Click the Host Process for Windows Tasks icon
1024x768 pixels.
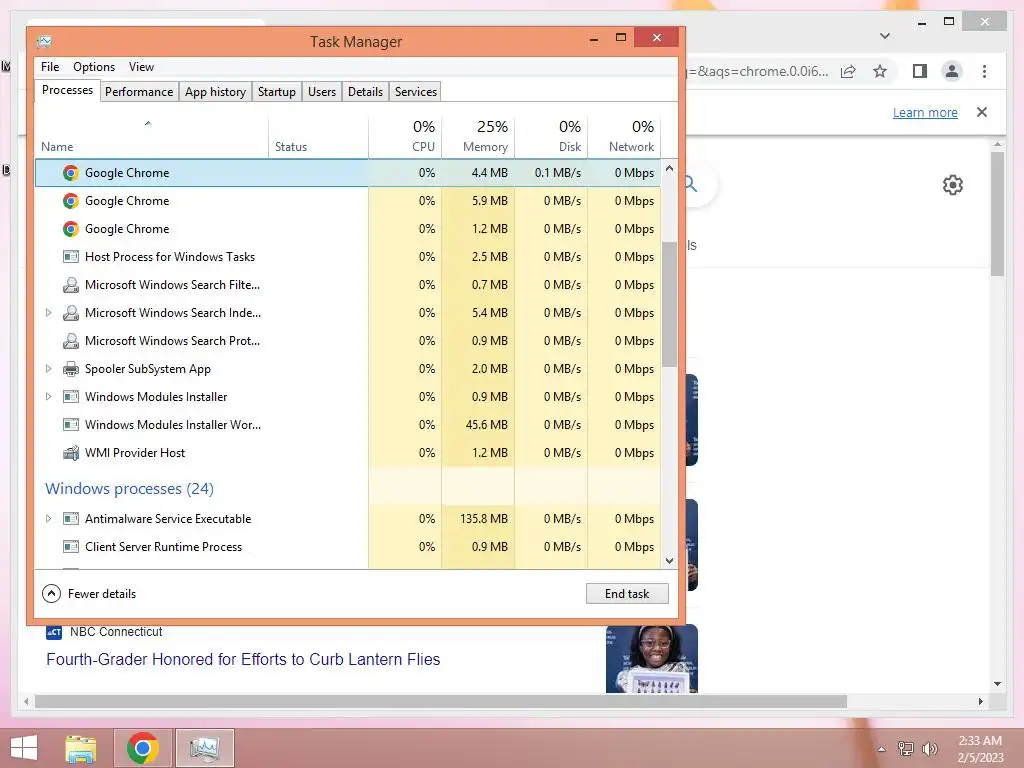[71, 257]
